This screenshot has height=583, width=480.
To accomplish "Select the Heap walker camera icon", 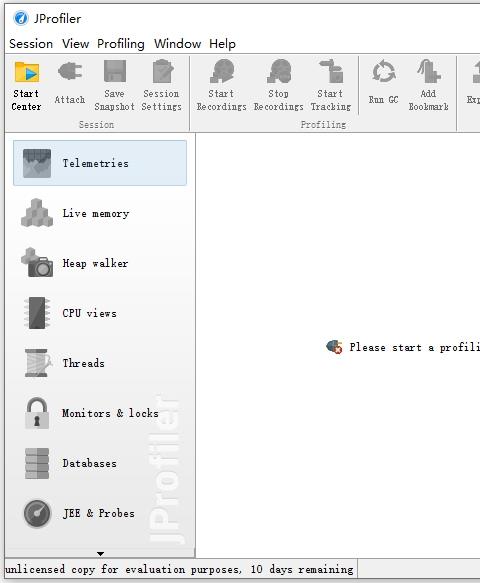I will click(x=36, y=263).
